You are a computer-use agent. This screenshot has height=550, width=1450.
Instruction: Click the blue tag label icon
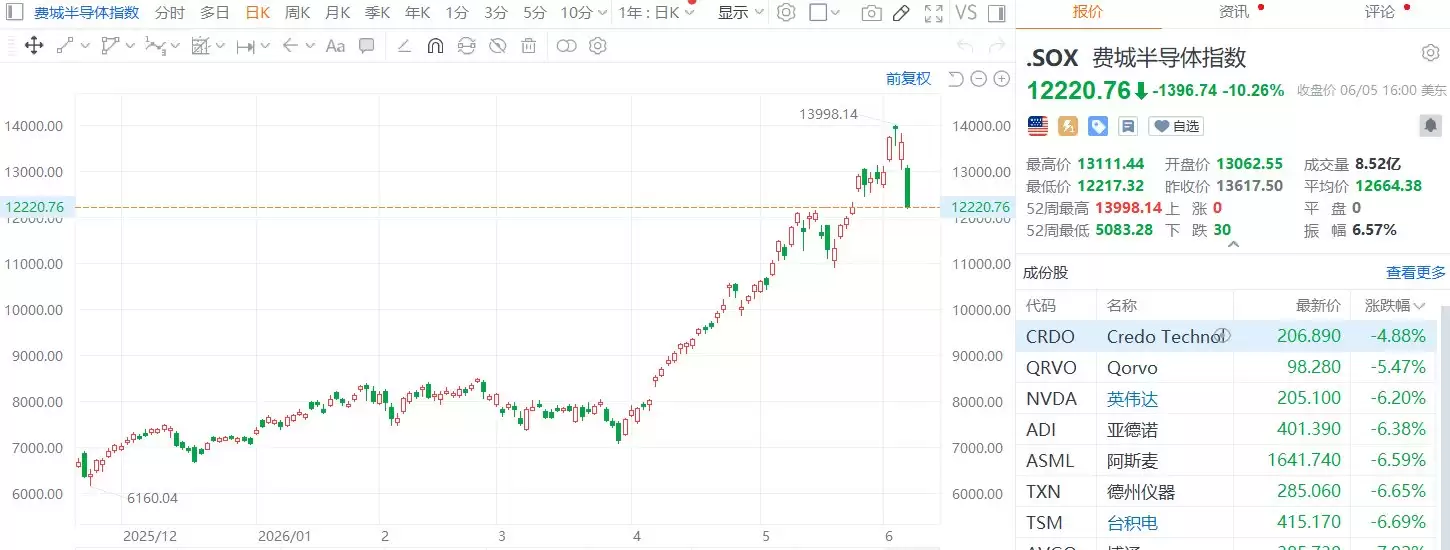pyautogui.click(x=1098, y=126)
